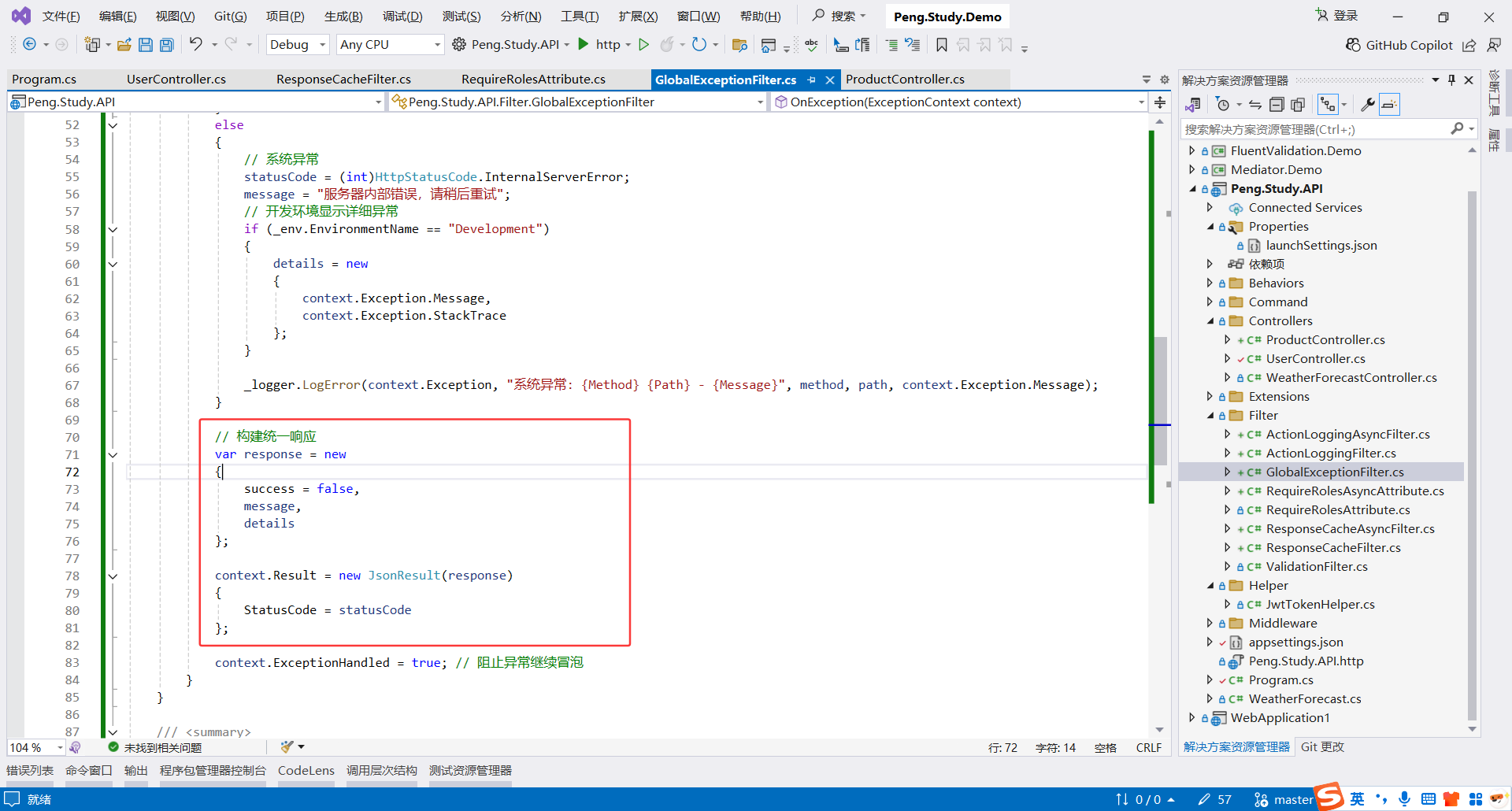Click the Pending Changes Filter clock icon

click(1222, 105)
